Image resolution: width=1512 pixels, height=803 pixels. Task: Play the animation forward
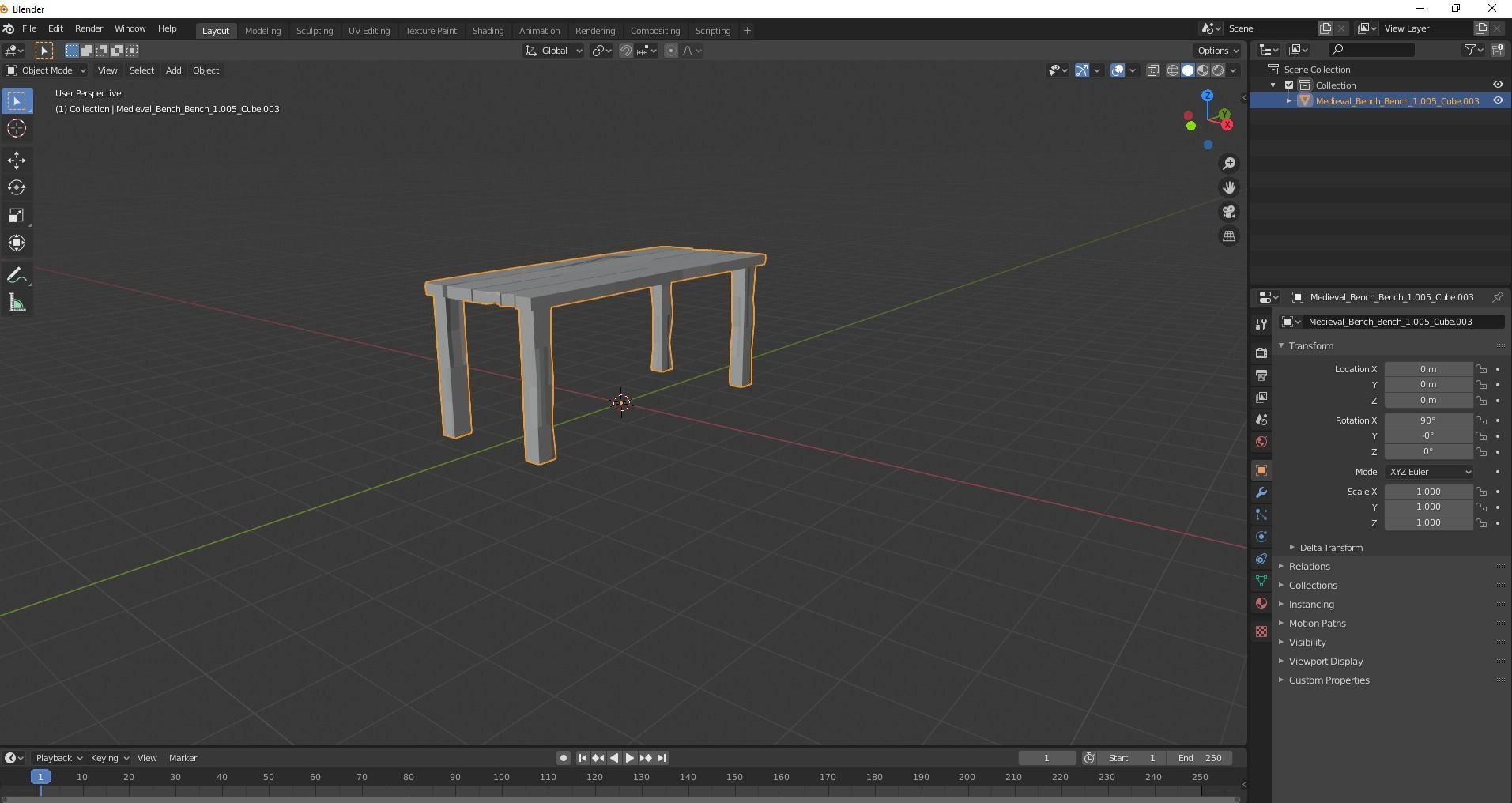point(630,758)
